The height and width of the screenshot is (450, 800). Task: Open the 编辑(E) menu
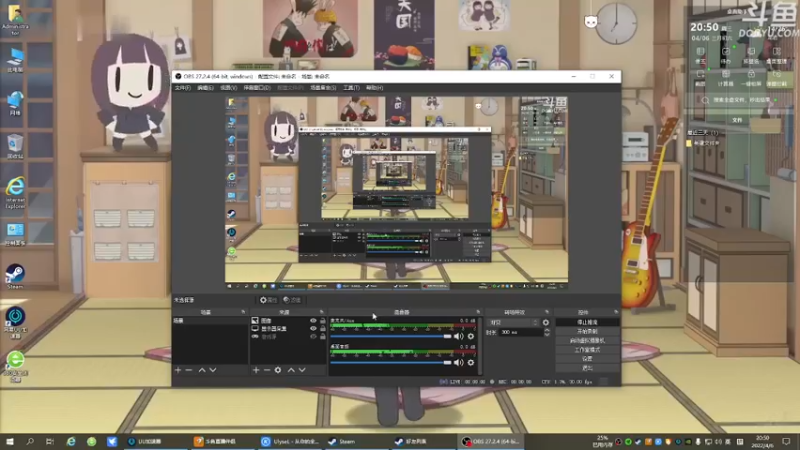pyautogui.click(x=206, y=88)
